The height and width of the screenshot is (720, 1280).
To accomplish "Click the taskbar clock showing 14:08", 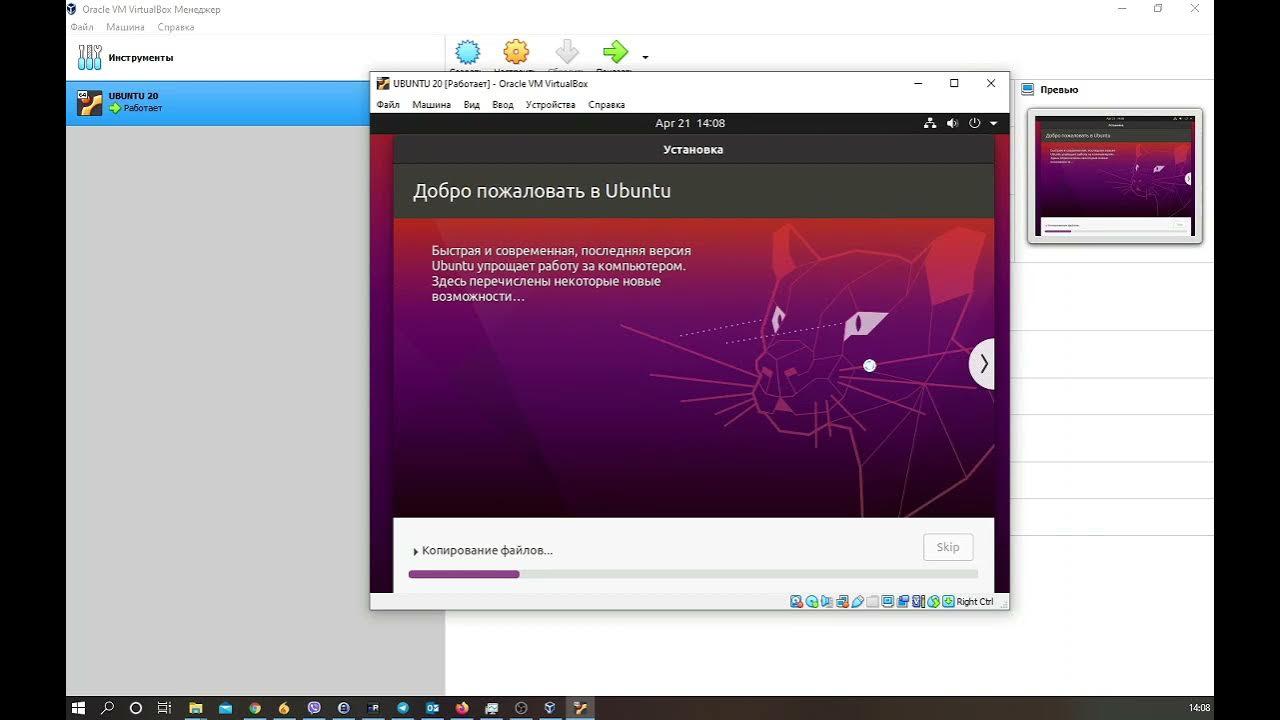I will [x=1199, y=708].
